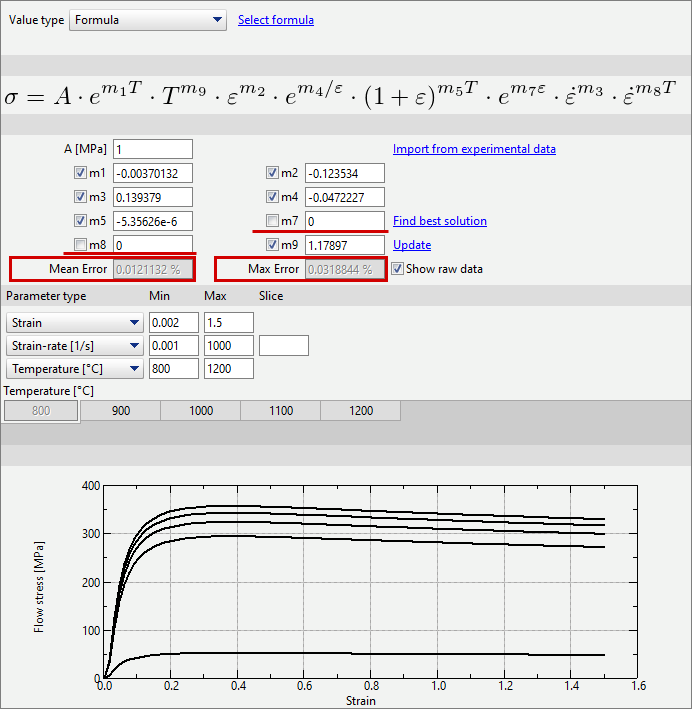Click the m2 value input field
The width and height of the screenshot is (692, 709).
(344, 173)
